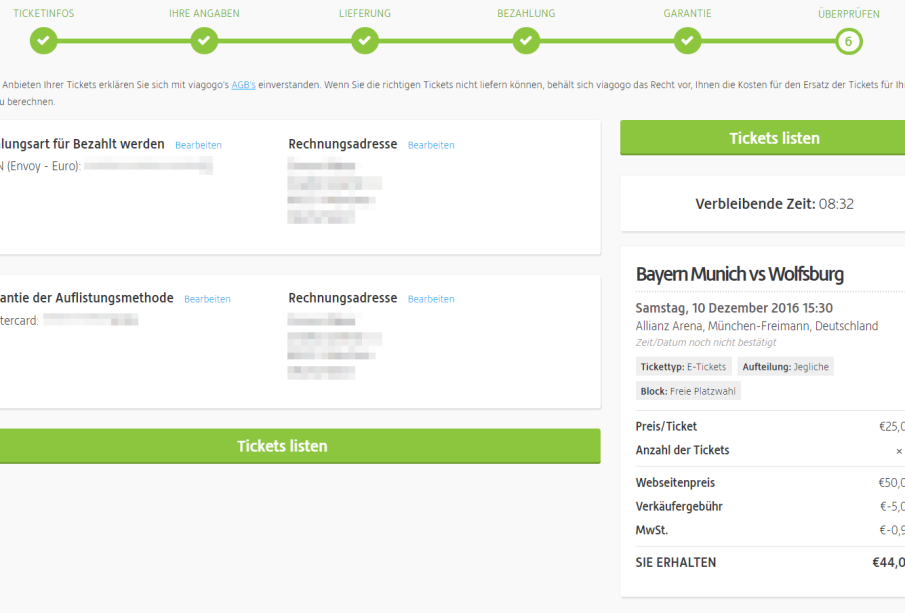905x613 pixels.
Task: Go to the GARANTIE step label
Action: (x=687, y=13)
